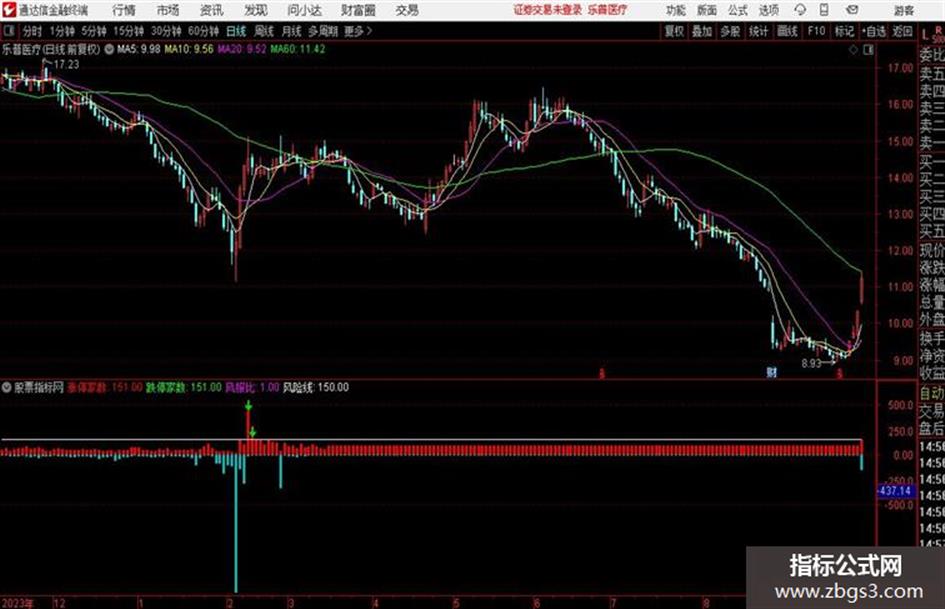This screenshot has height=609, width=945.
Task: Click the 画线 drawing tool button
Action: [x=787, y=31]
